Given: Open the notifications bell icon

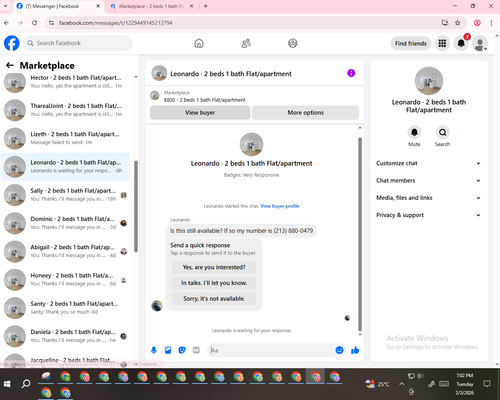Looking at the screenshot, I should tap(461, 43).
